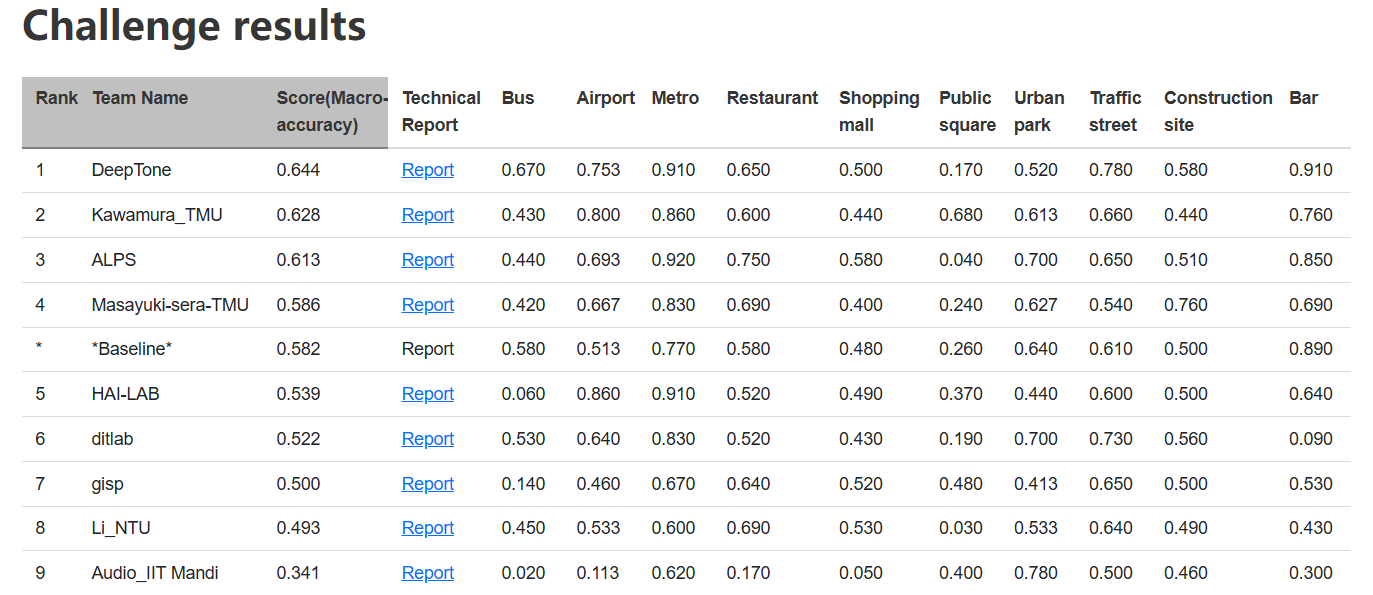Screen dimensions: 1373x595
Task: Open Audio_IIT Mandi's Report link
Action: pos(427,573)
